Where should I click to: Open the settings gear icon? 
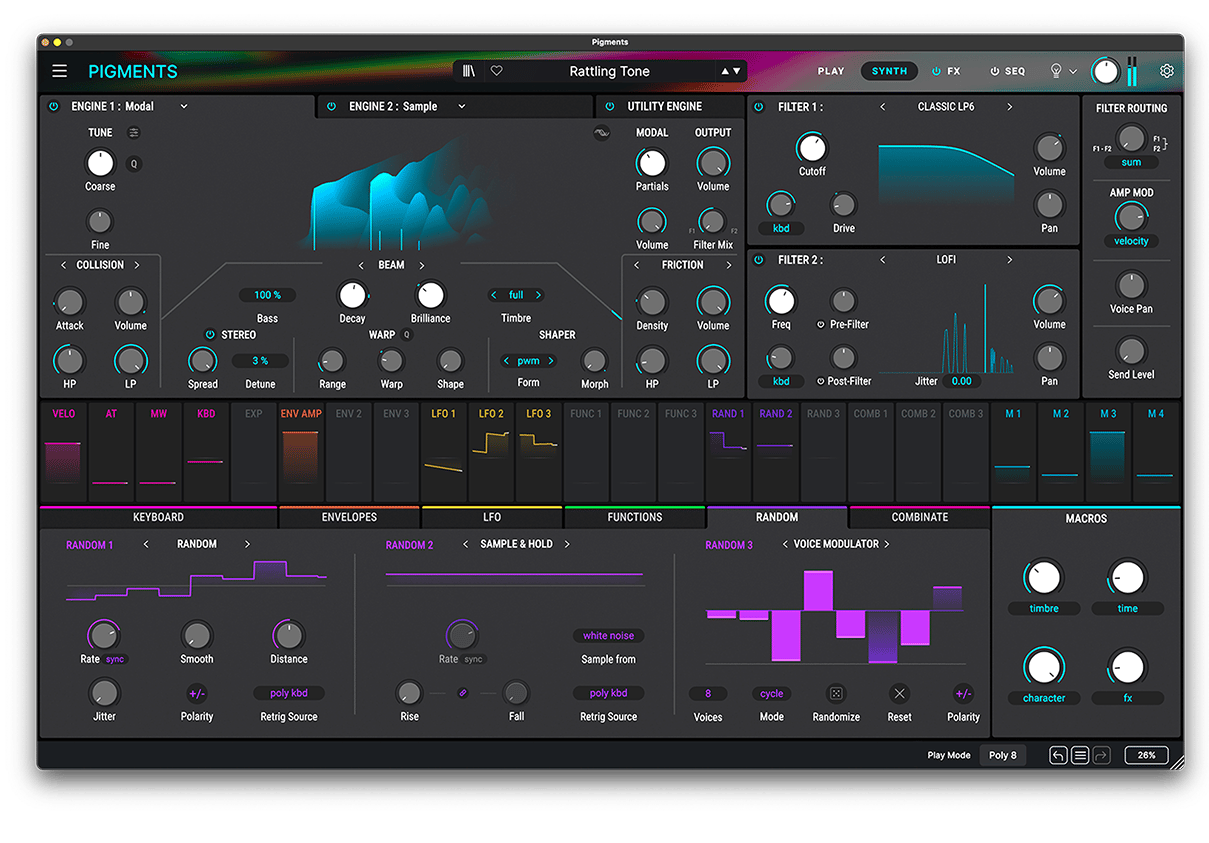[x=1166, y=71]
